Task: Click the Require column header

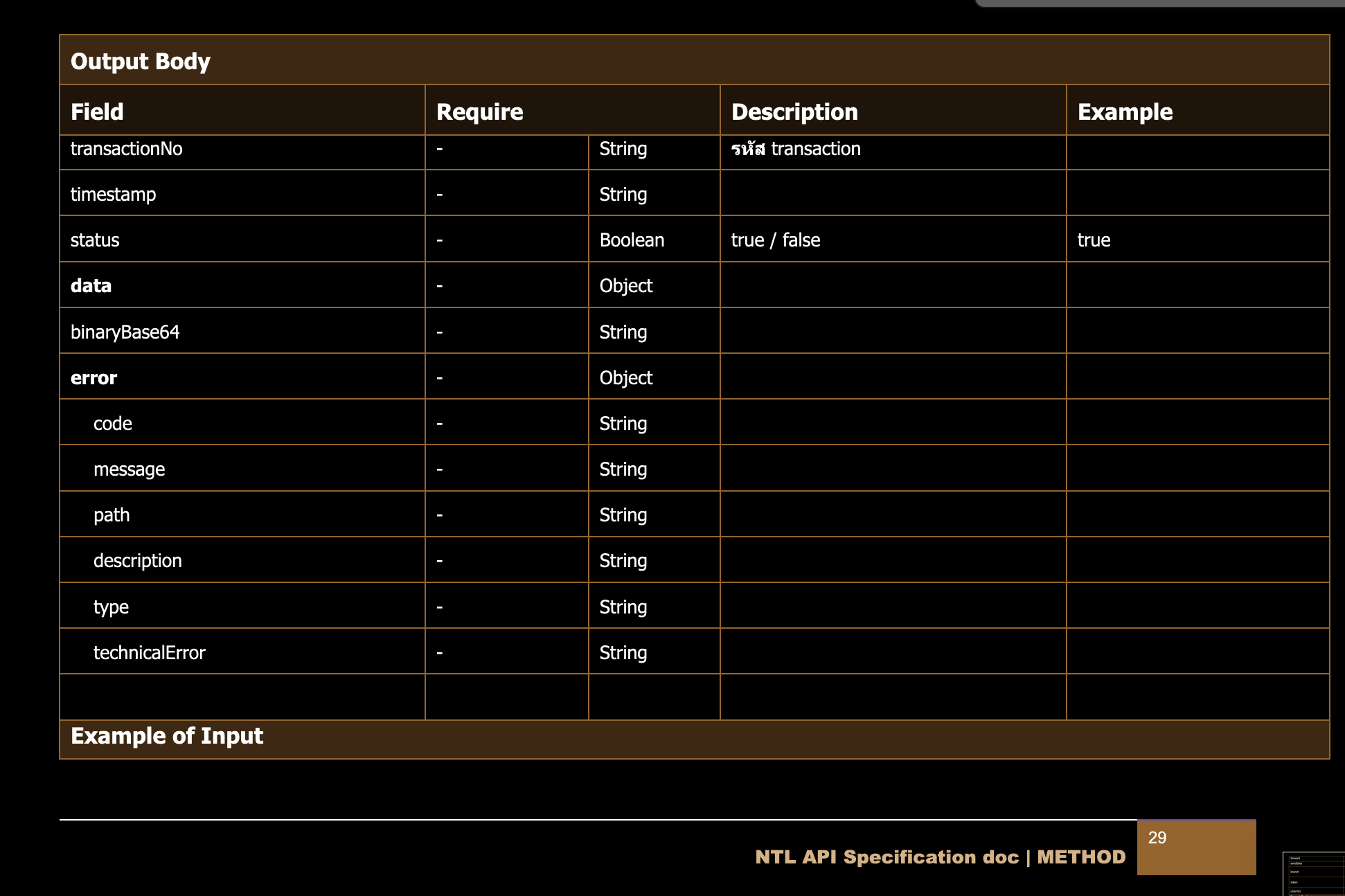Action: coord(479,111)
